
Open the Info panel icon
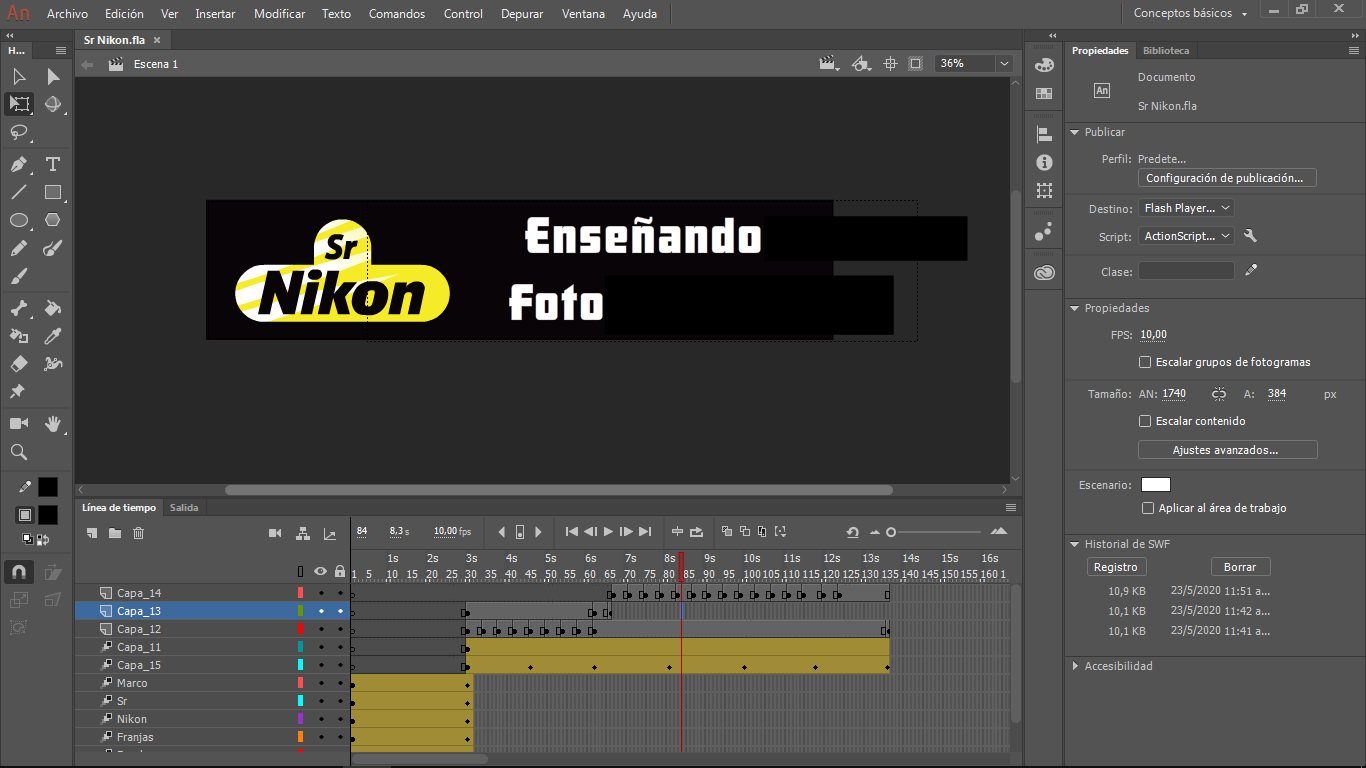pyautogui.click(x=1044, y=162)
